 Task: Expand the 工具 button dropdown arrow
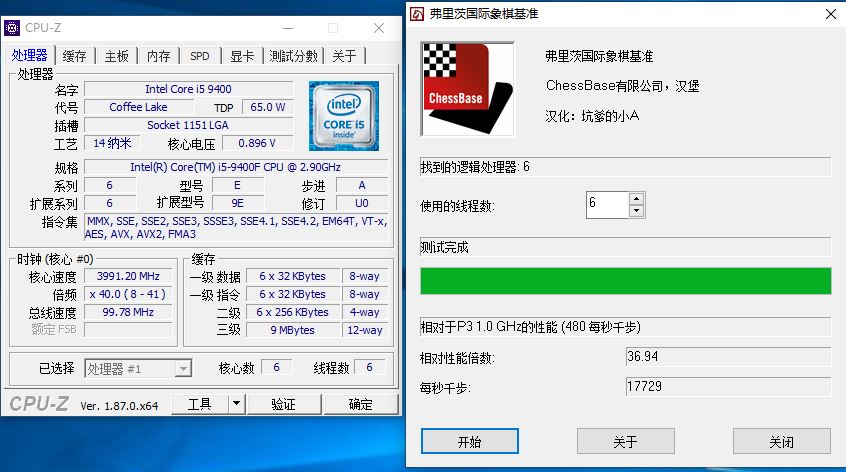tap(236, 403)
